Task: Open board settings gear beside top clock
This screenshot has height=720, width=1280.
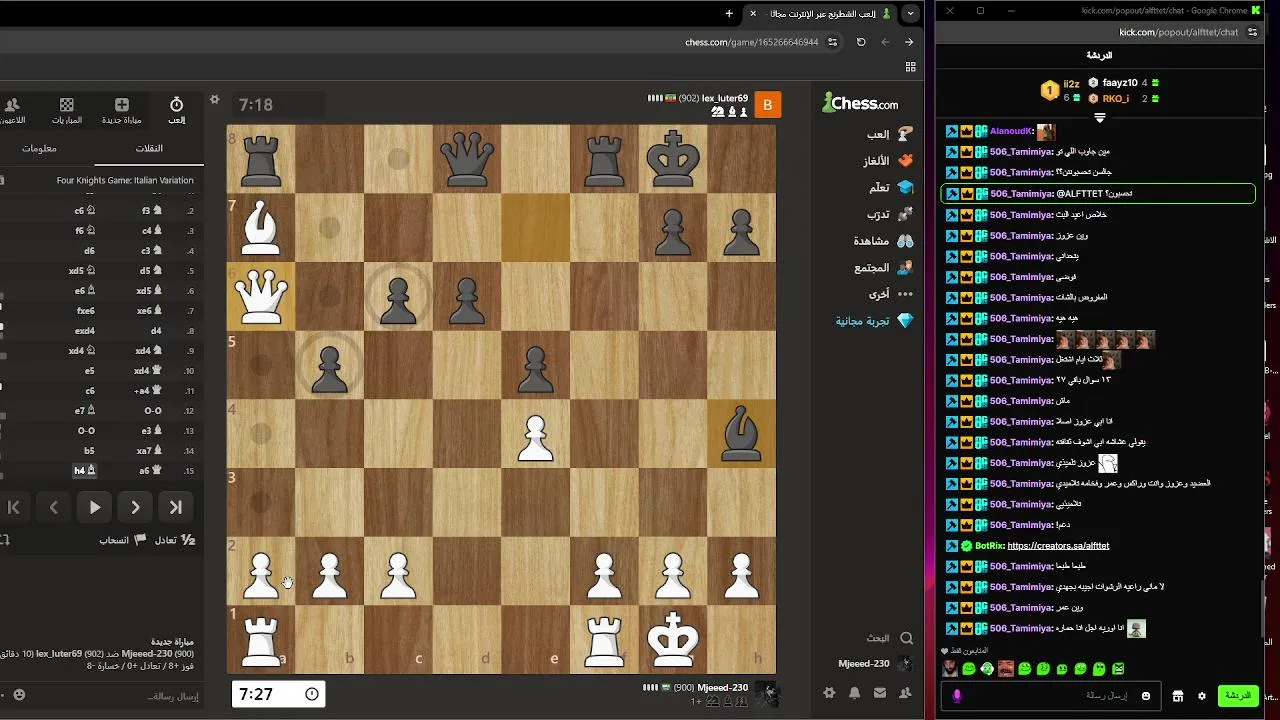Action: [214, 99]
